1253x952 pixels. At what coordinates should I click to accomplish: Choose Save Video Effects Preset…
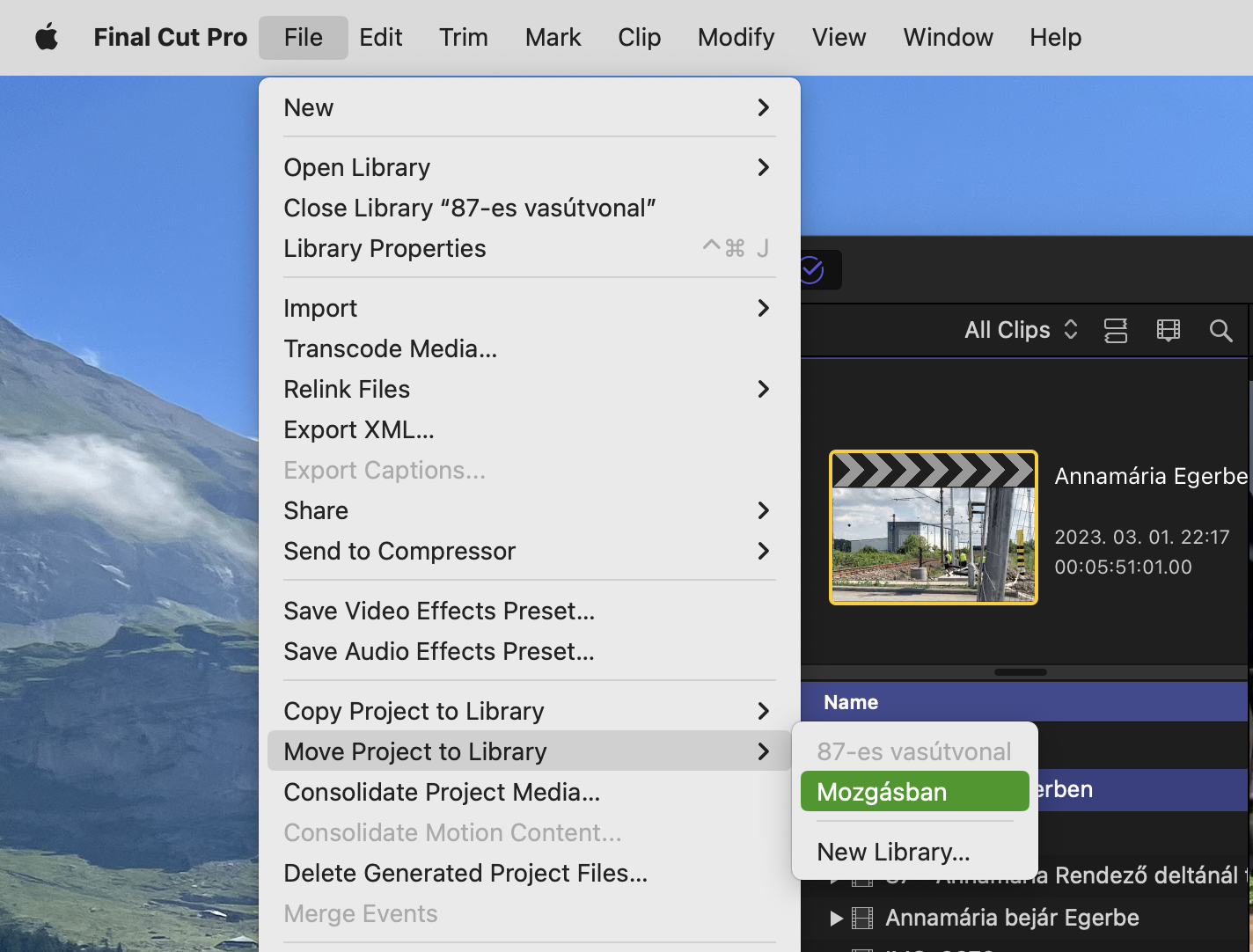pos(530,611)
